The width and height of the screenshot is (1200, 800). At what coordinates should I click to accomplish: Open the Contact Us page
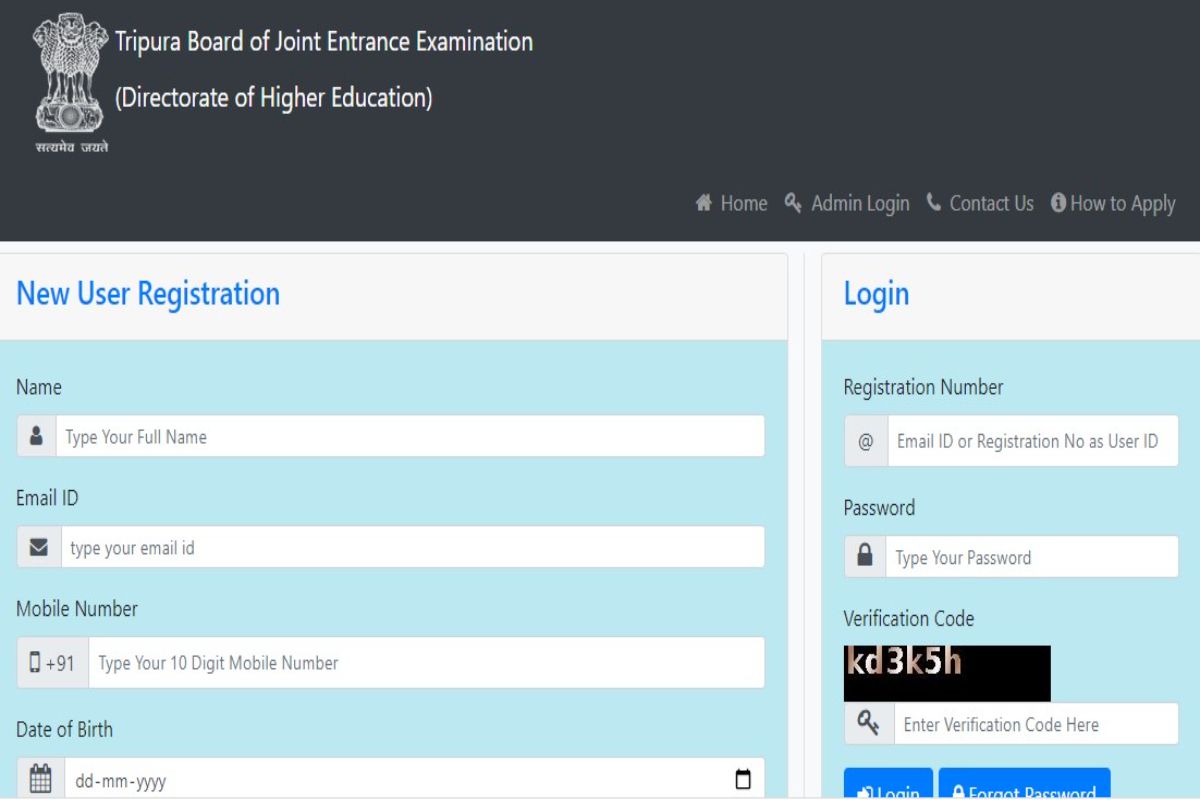click(980, 203)
